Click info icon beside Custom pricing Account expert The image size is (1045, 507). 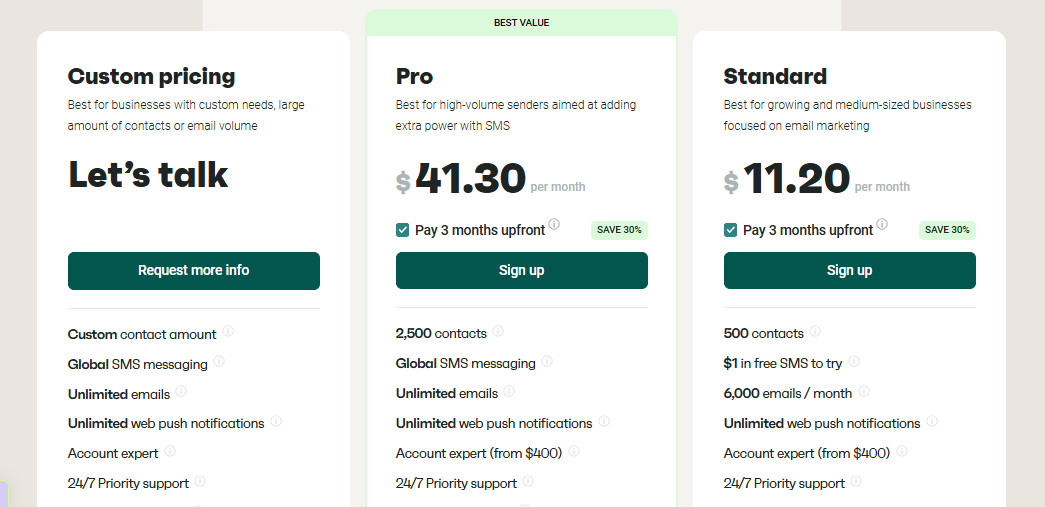(x=170, y=451)
